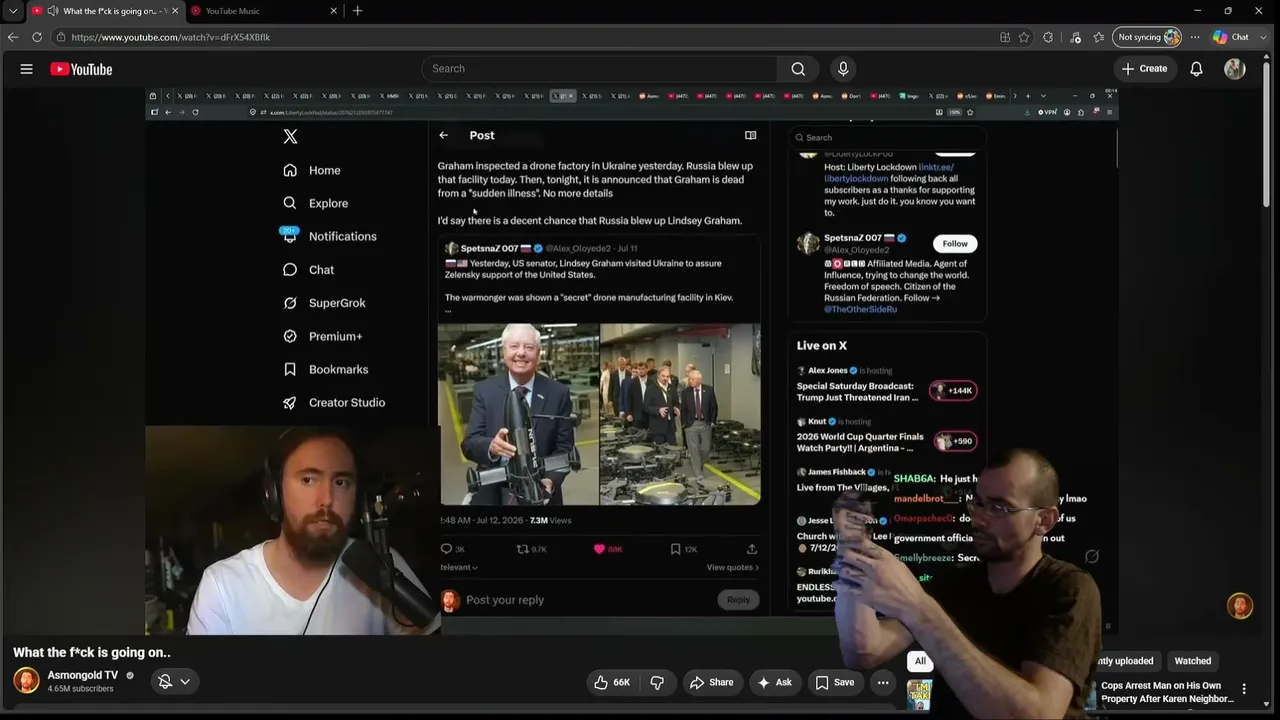Mute the playing tab's speaker icon
The height and width of the screenshot is (720, 1280).
[x=51, y=11]
